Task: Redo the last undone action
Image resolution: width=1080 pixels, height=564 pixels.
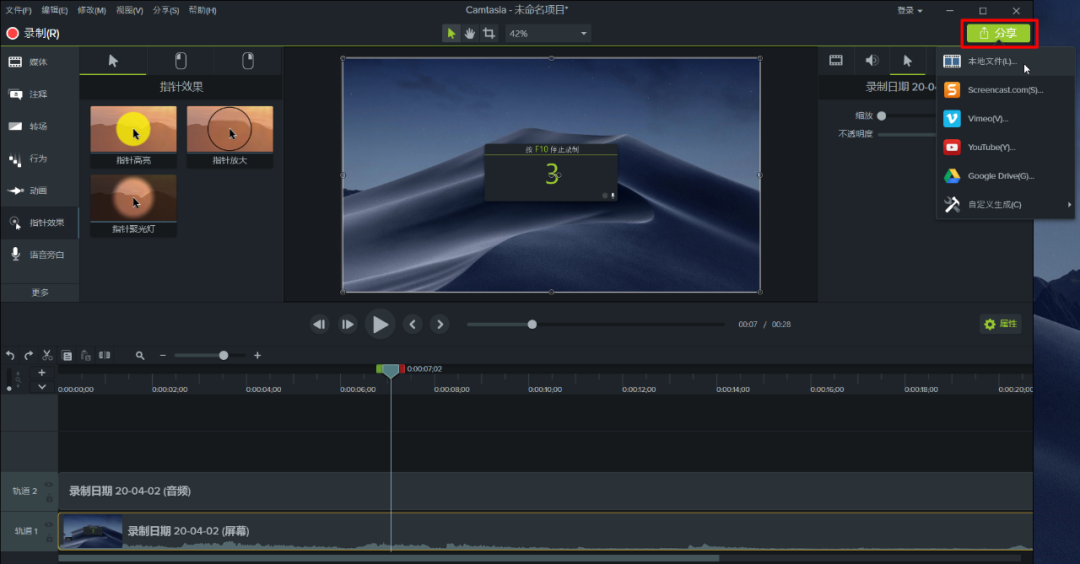Action: tap(28, 355)
